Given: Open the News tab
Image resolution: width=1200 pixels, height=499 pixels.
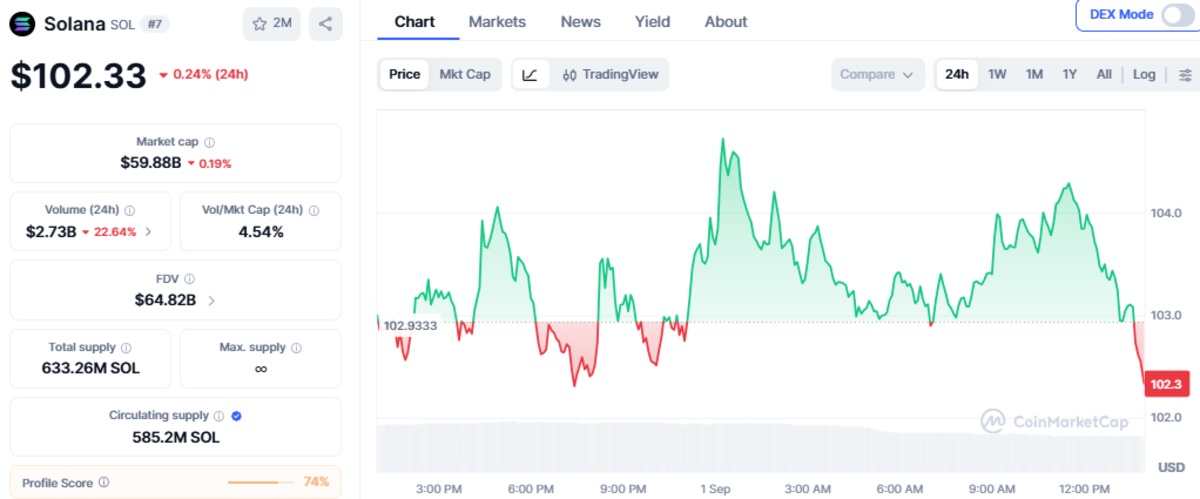Looking at the screenshot, I should coord(581,21).
